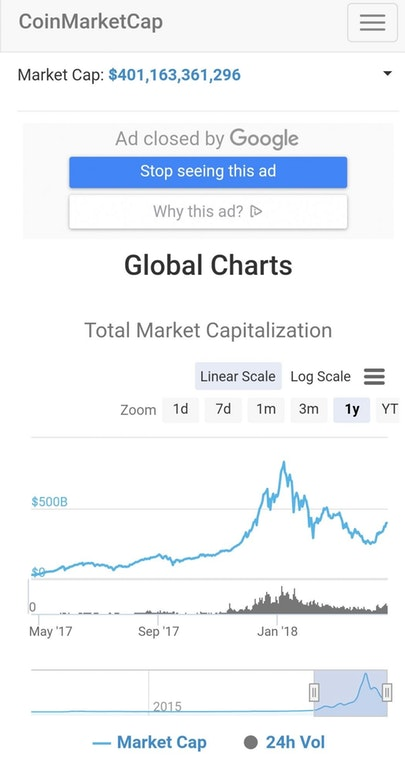Toggle the 24h Vol legend circle
The width and height of the screenshot is (405, 767).
coord(250,742)
